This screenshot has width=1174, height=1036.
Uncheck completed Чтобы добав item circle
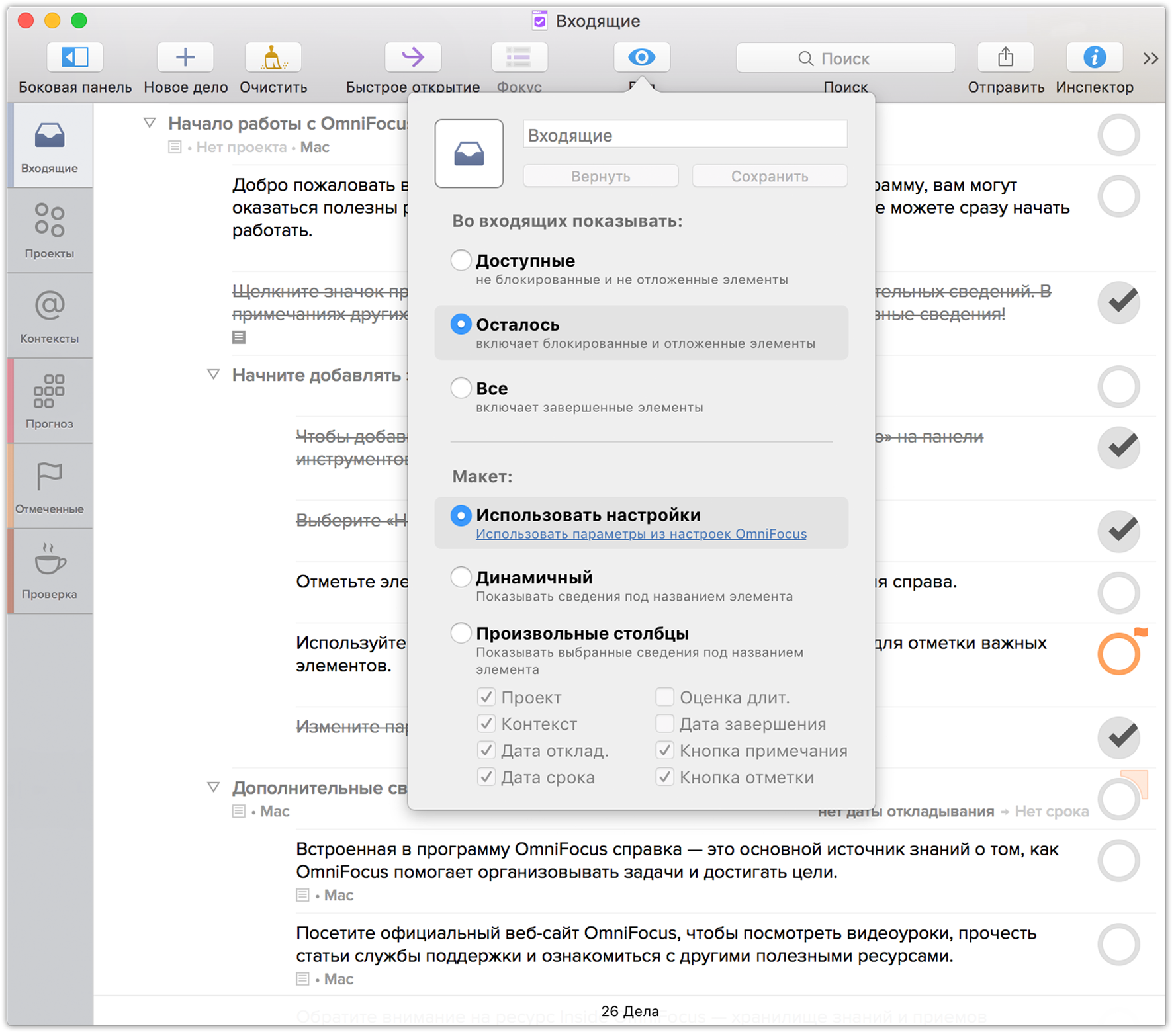(x=1118, y=447)
